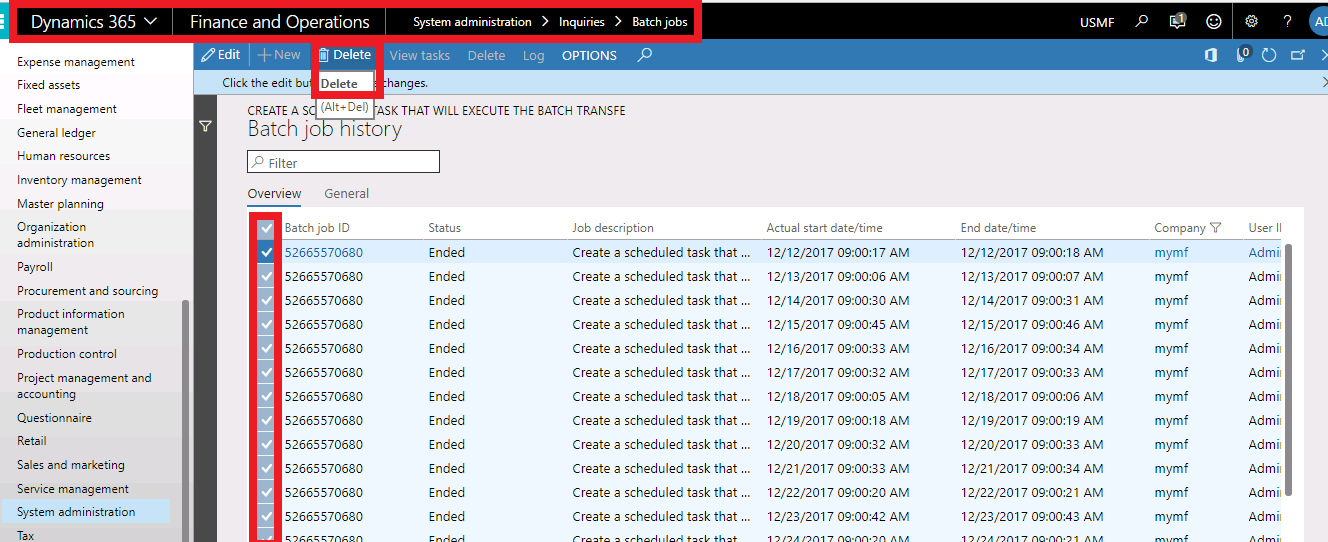Uncheck the row started 12/18/2017 09:00:05 AM

(266, 396)
